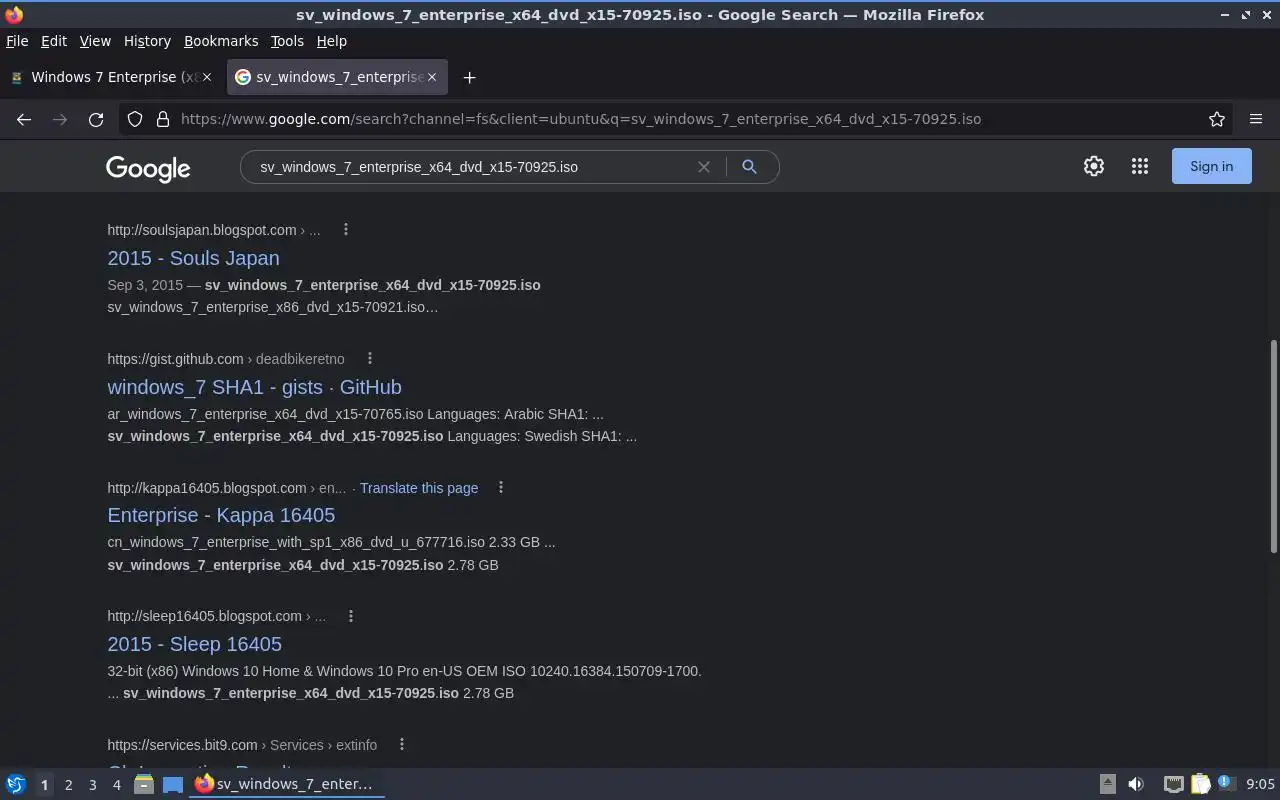The width and height of the screenshot is (1280, 800).
Task: Click the Firefox window taskbar button
Action: [288, 784]
